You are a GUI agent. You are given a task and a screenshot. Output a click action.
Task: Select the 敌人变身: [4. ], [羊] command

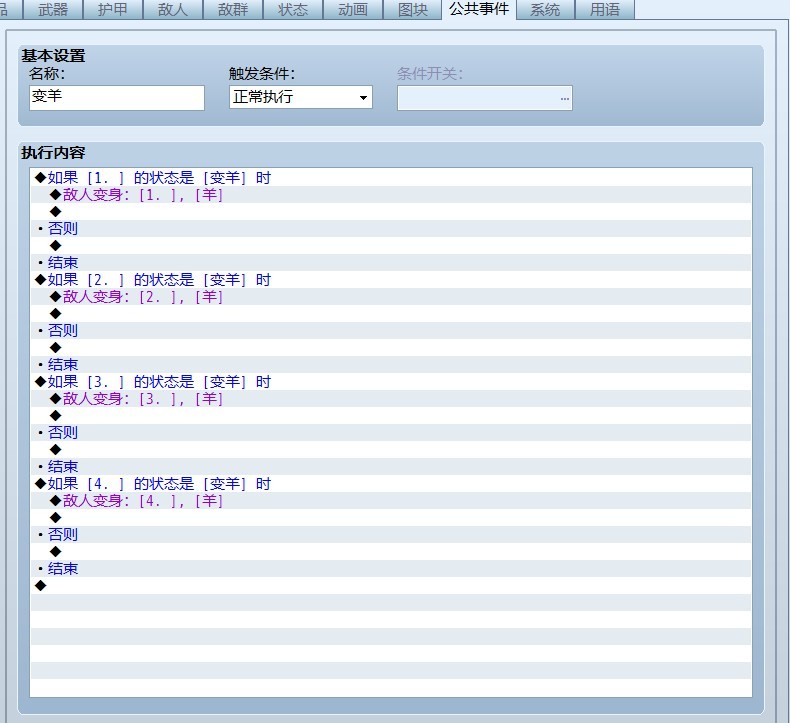tap(391, 501)
